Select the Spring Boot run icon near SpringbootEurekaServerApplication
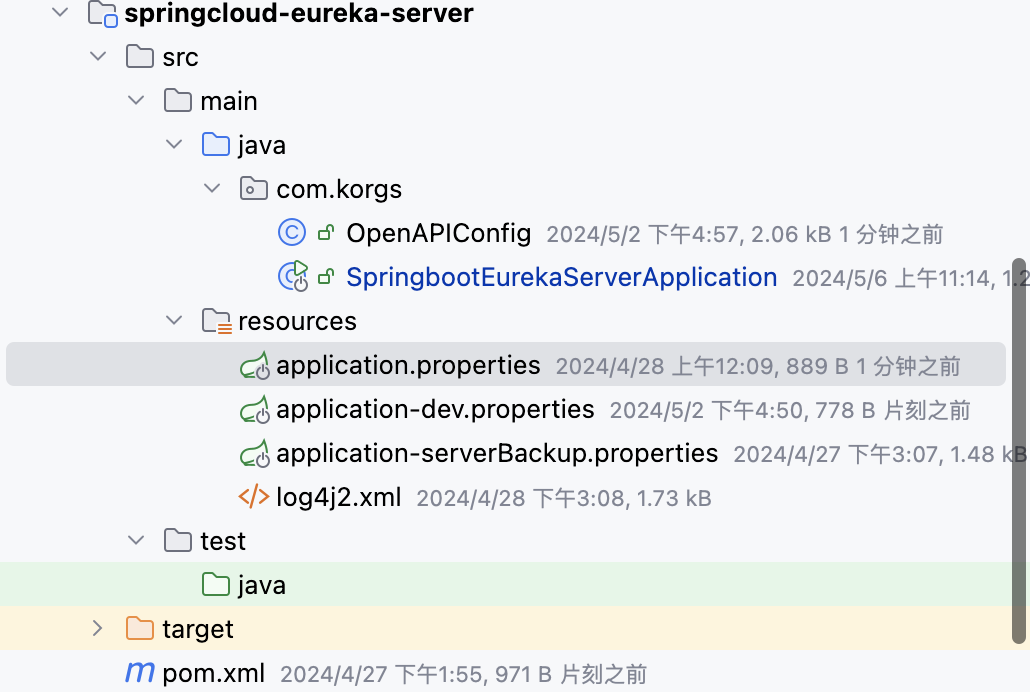The width and height of the screenshot is (1030, 692). tap(292, 277)
